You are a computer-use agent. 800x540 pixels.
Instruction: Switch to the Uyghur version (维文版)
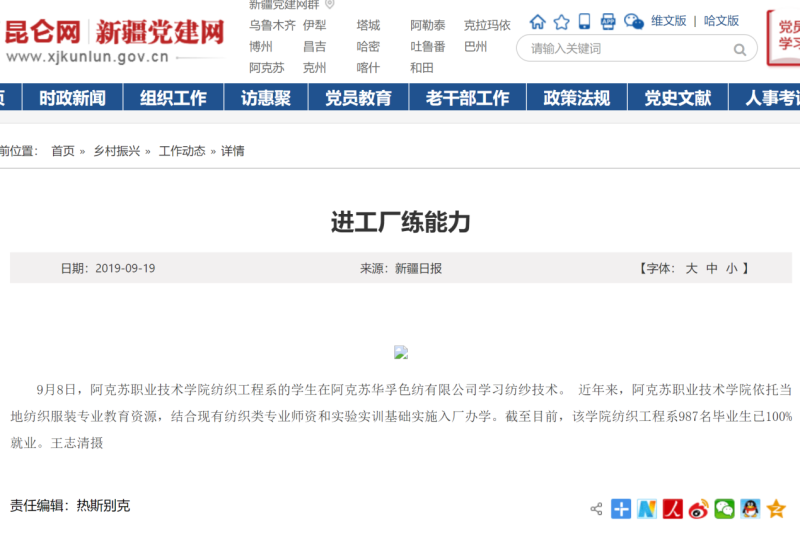pos(669,21)
